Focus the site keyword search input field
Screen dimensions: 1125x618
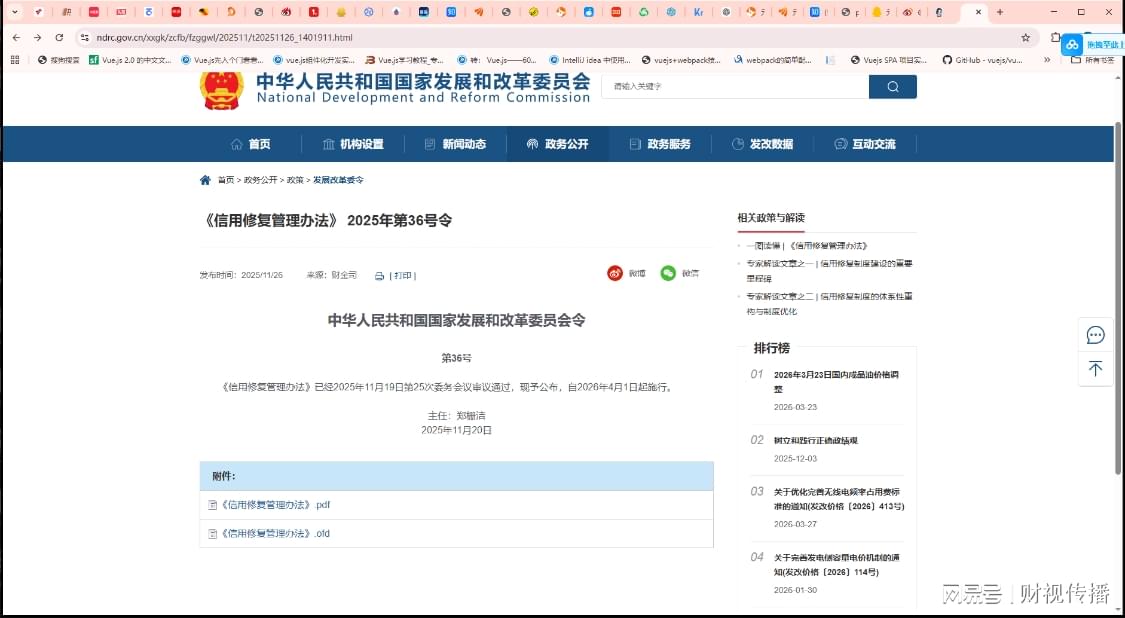point(735,87)
